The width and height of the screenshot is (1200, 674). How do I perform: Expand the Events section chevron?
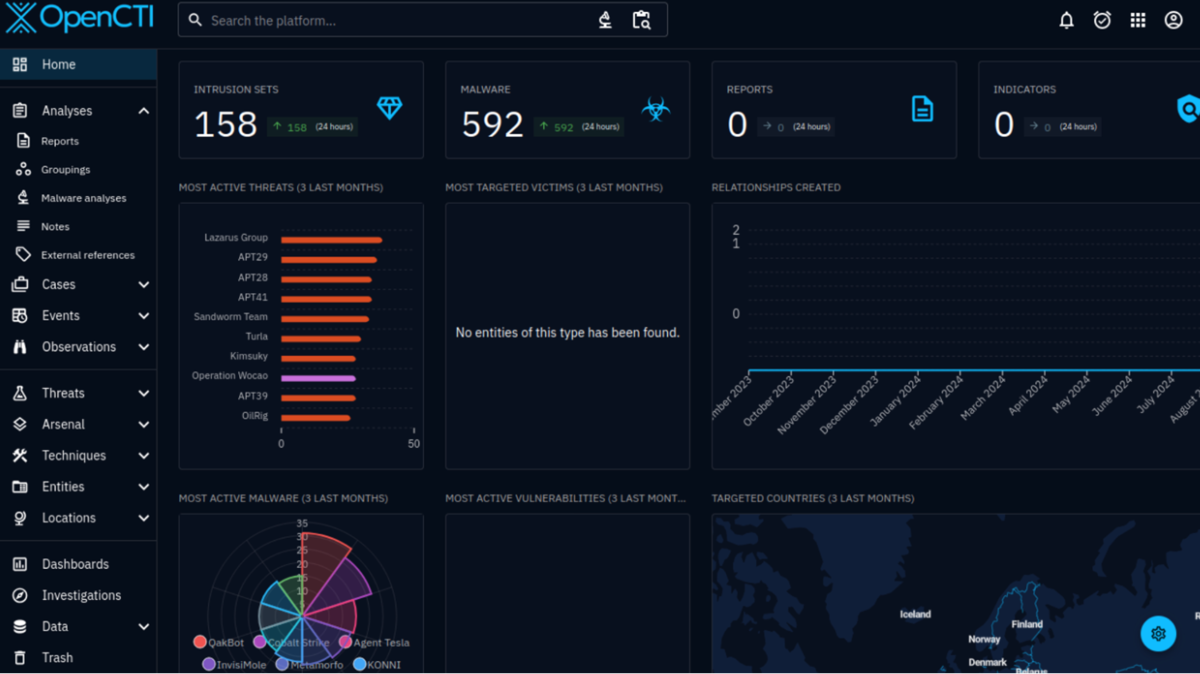(144, 316)
